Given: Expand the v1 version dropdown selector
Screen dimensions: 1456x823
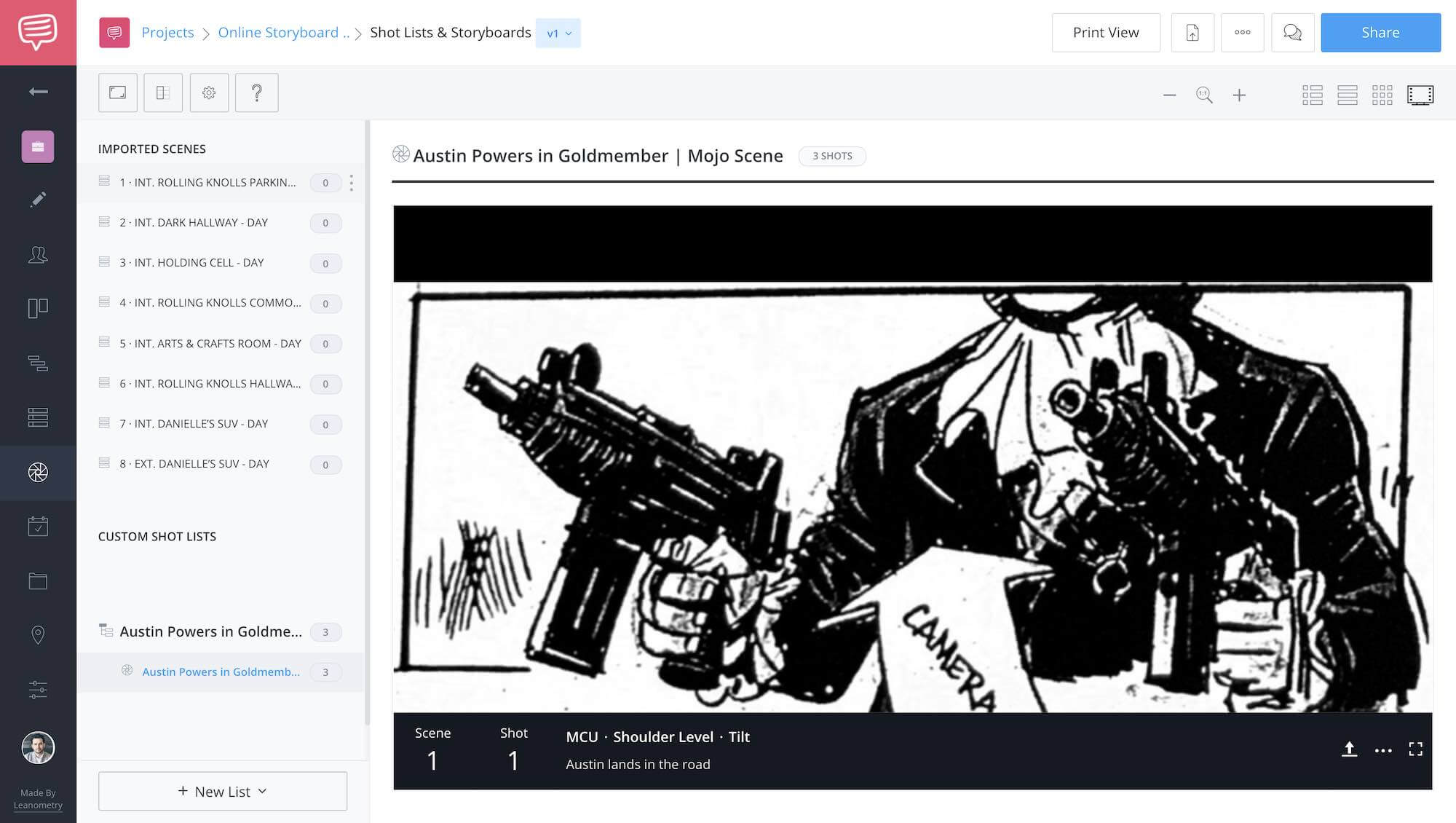Looking at the screenshot, I should [x=557, y=32].
